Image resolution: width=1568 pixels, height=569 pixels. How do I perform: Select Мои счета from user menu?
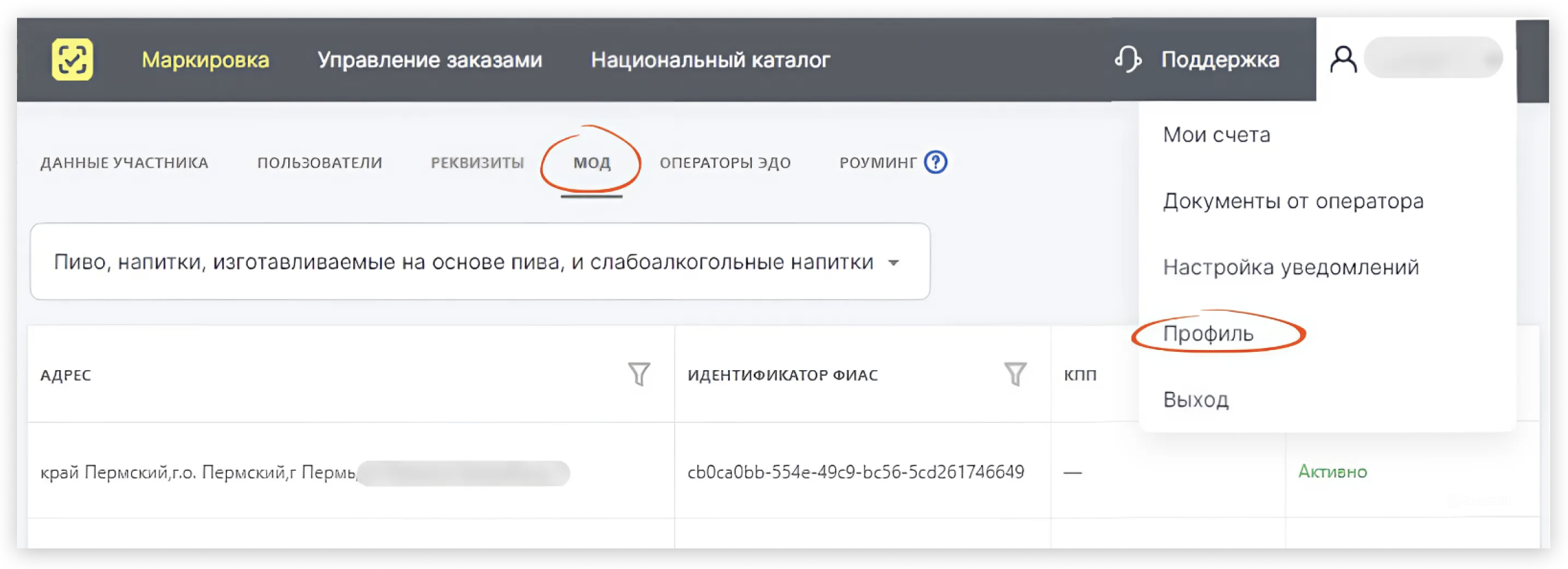click(x=1216, y=135)
